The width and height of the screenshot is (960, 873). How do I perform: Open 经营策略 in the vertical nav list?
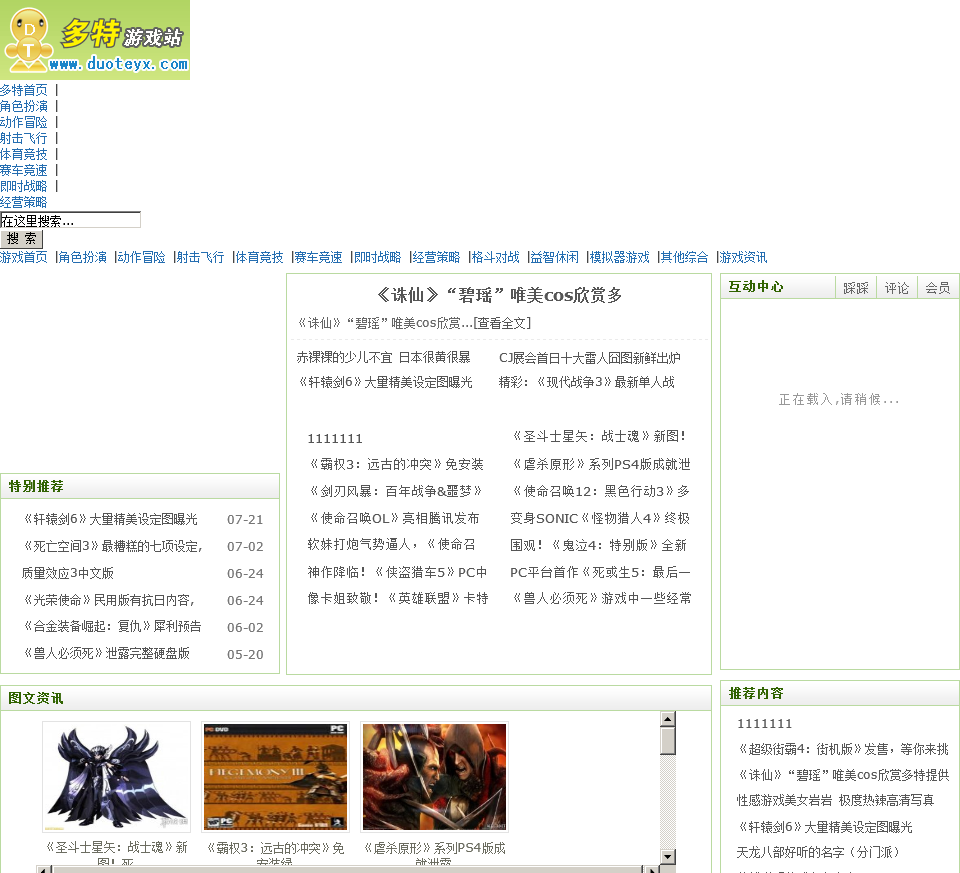[x=24, y=202]
